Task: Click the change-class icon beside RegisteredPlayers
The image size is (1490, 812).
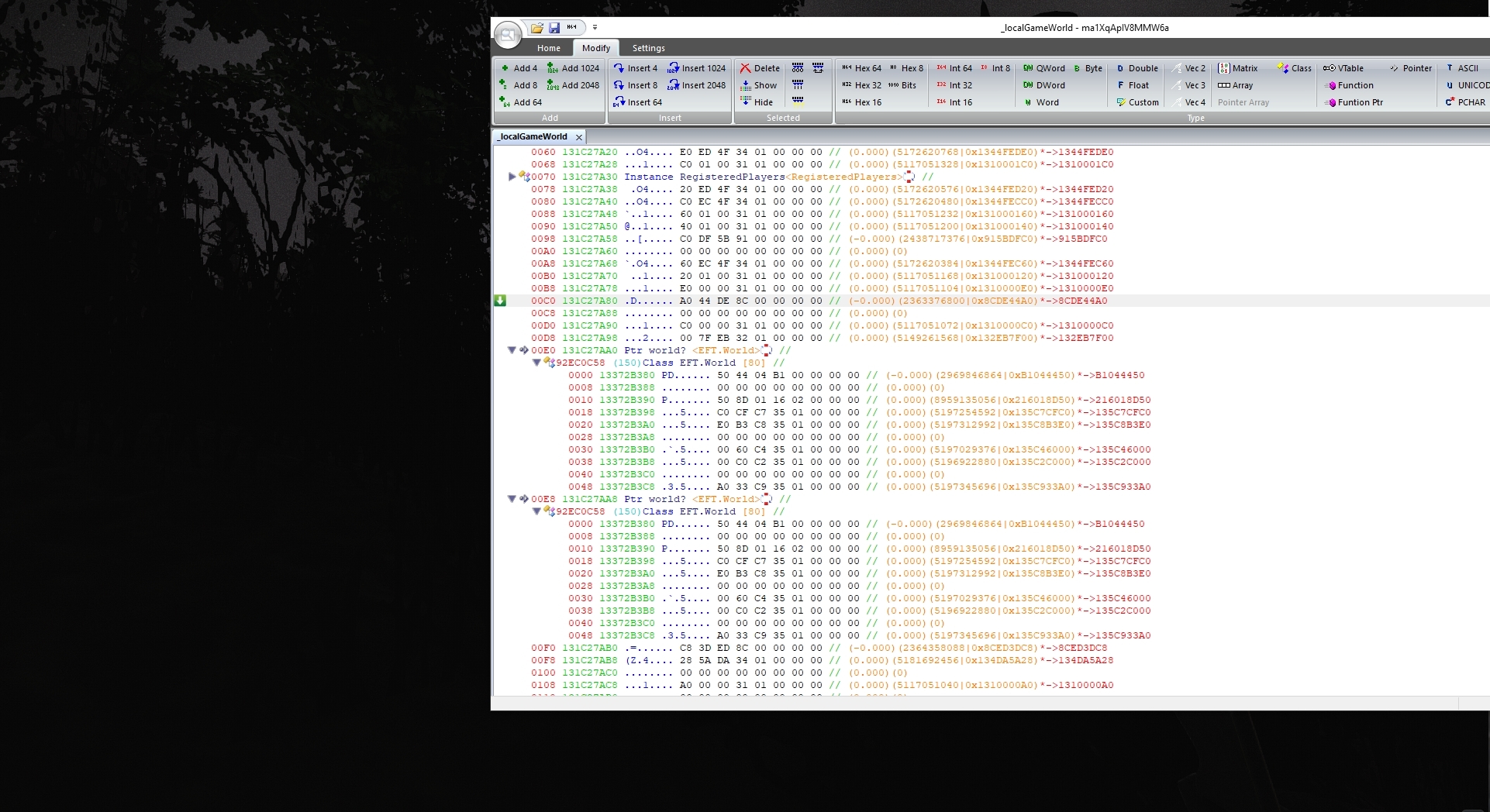Action: (909, 177)
